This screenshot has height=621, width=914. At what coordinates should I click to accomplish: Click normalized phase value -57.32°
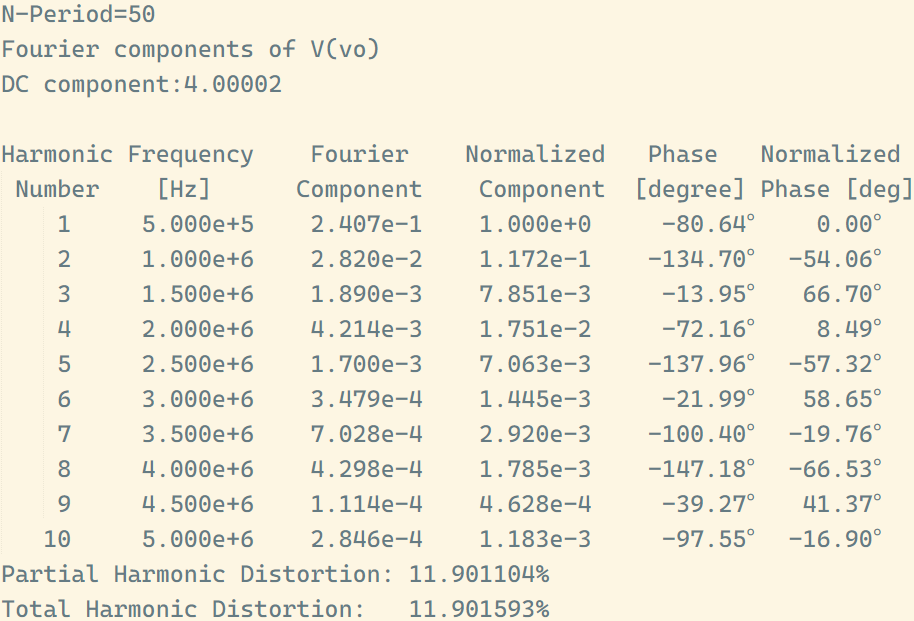(x=835, y=364)
